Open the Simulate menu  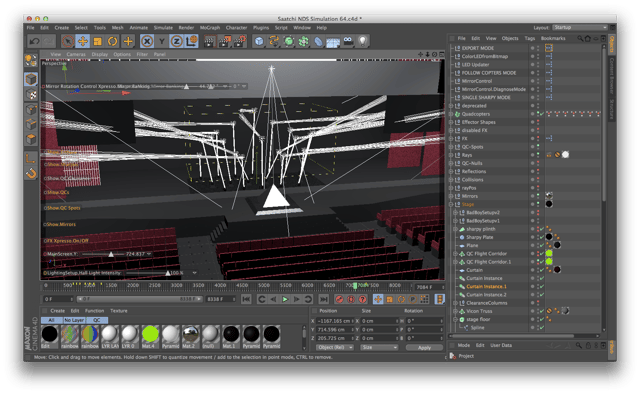(163, 28)
